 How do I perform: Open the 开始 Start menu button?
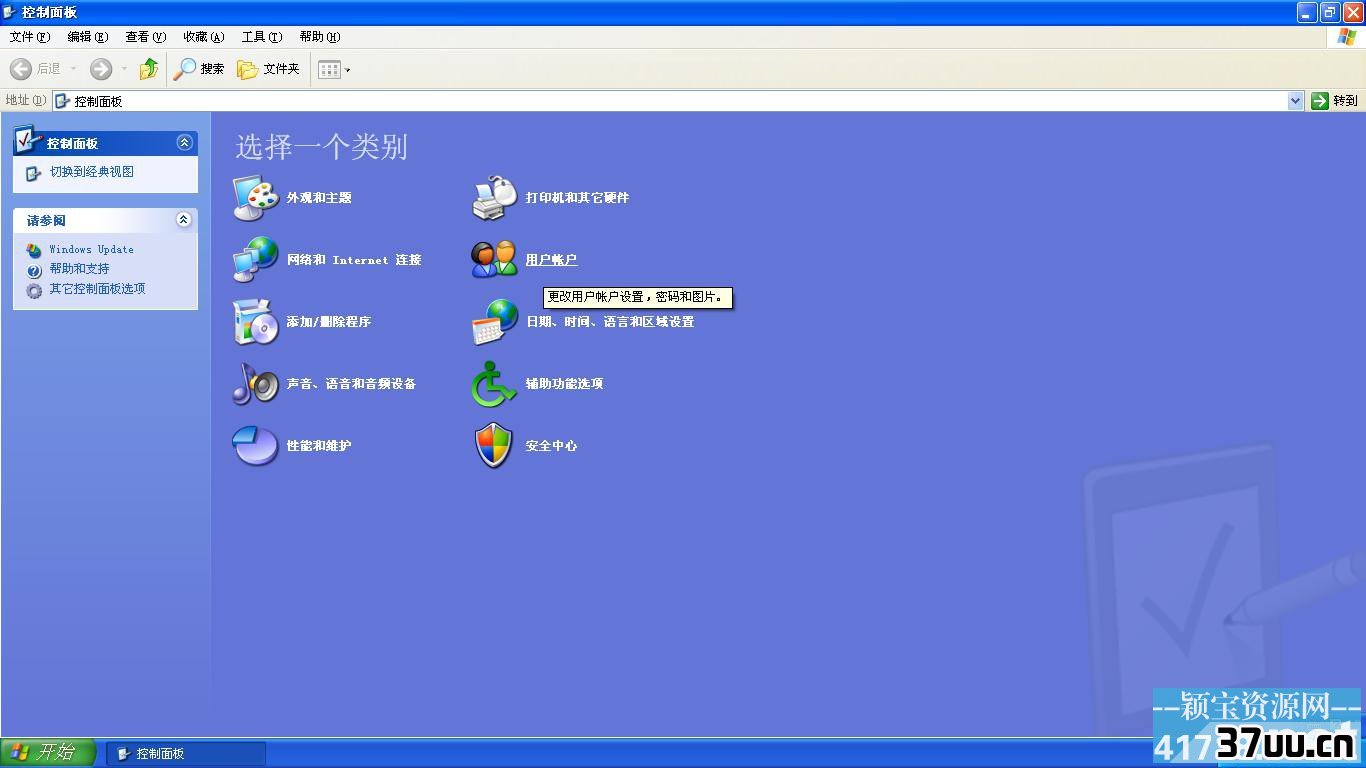point(48,753)
